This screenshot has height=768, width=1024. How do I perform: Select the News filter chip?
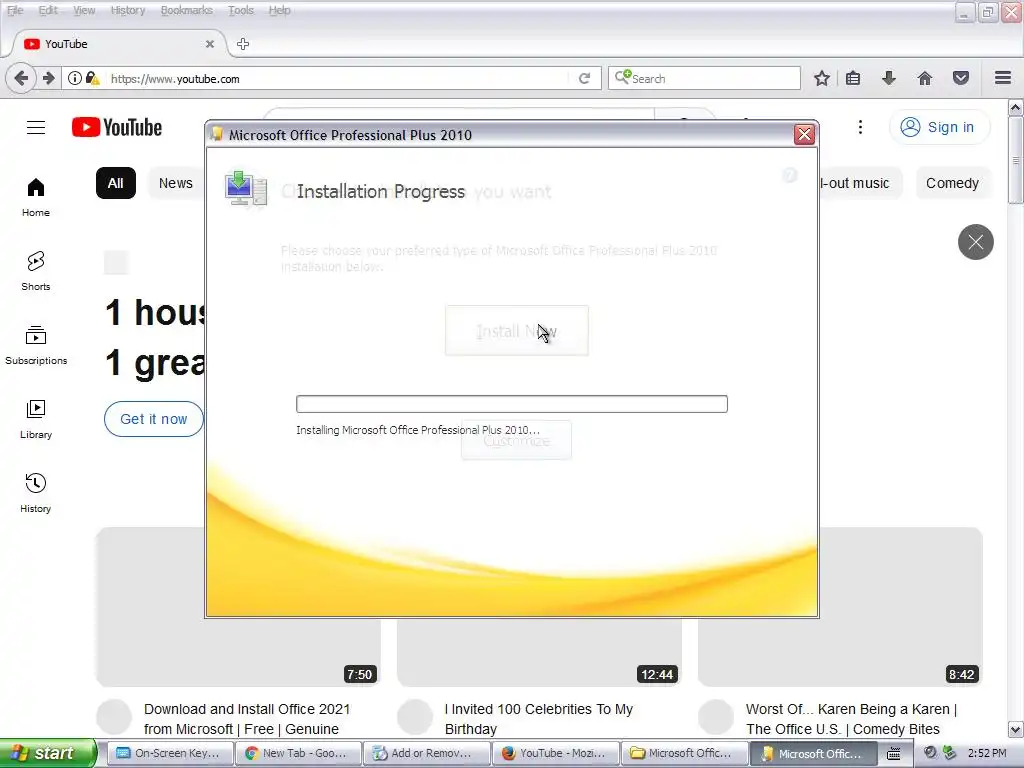tap(176, 183)
